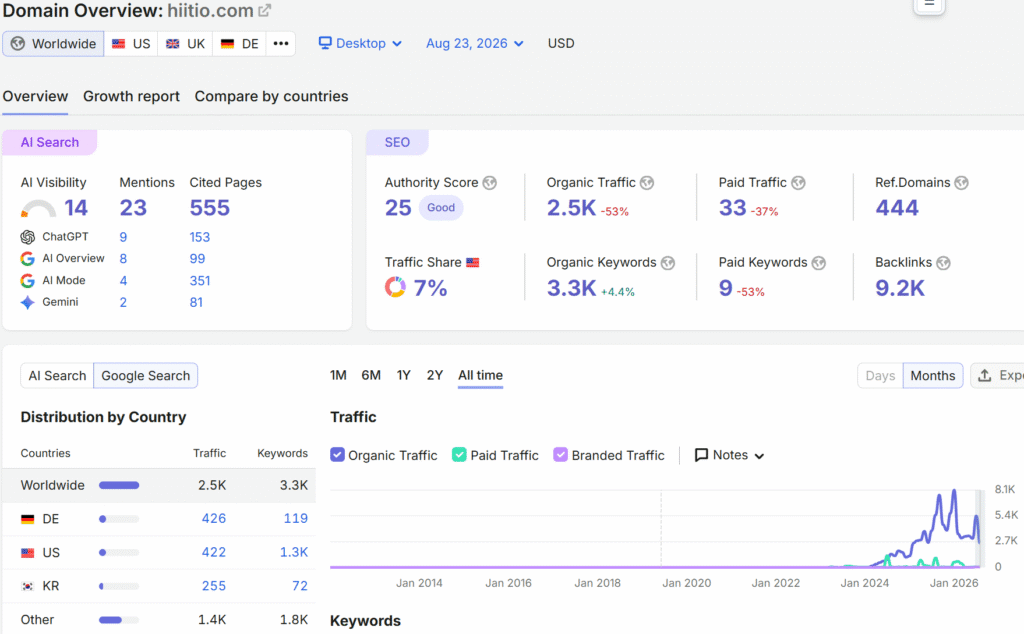
Task: Expand the Notes dropdown chevron
Action: click(x=759, y=456)
